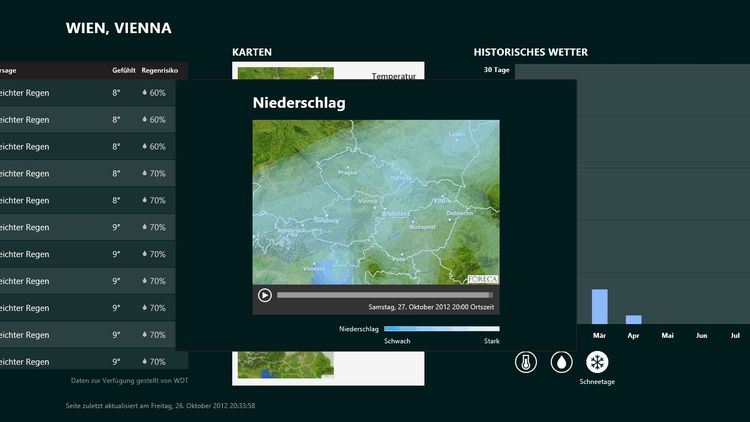Open the HISTORISCHES WETTER section heading
This screenshot has width=750, height=422.
530,52
